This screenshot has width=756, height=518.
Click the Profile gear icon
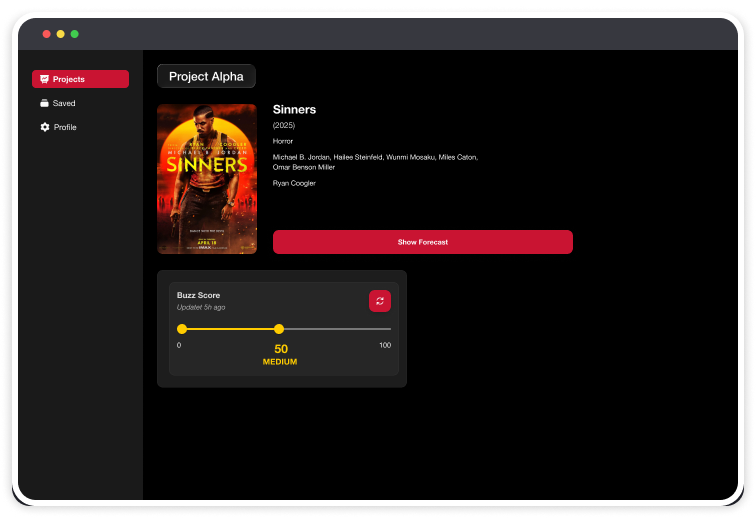pyautogui.click(x=45, y=127)
